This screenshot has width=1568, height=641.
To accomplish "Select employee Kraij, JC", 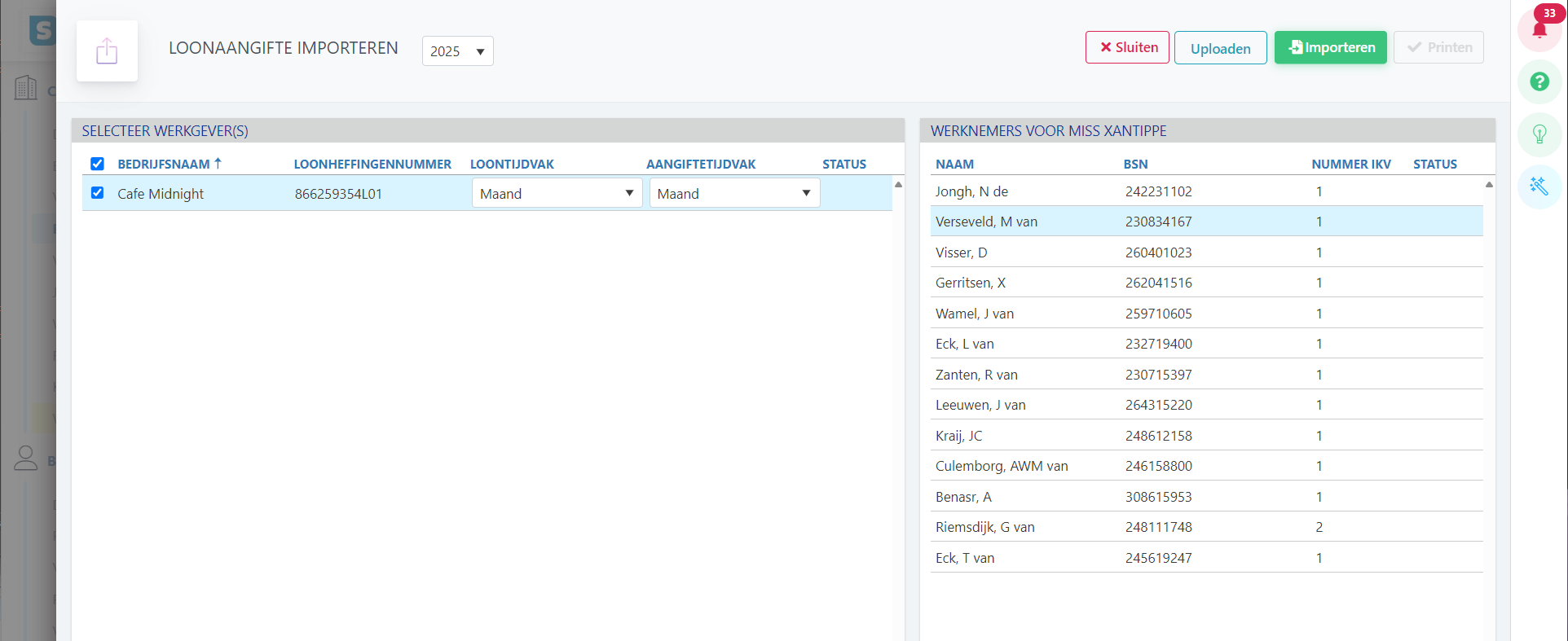I will pos(958,436).
